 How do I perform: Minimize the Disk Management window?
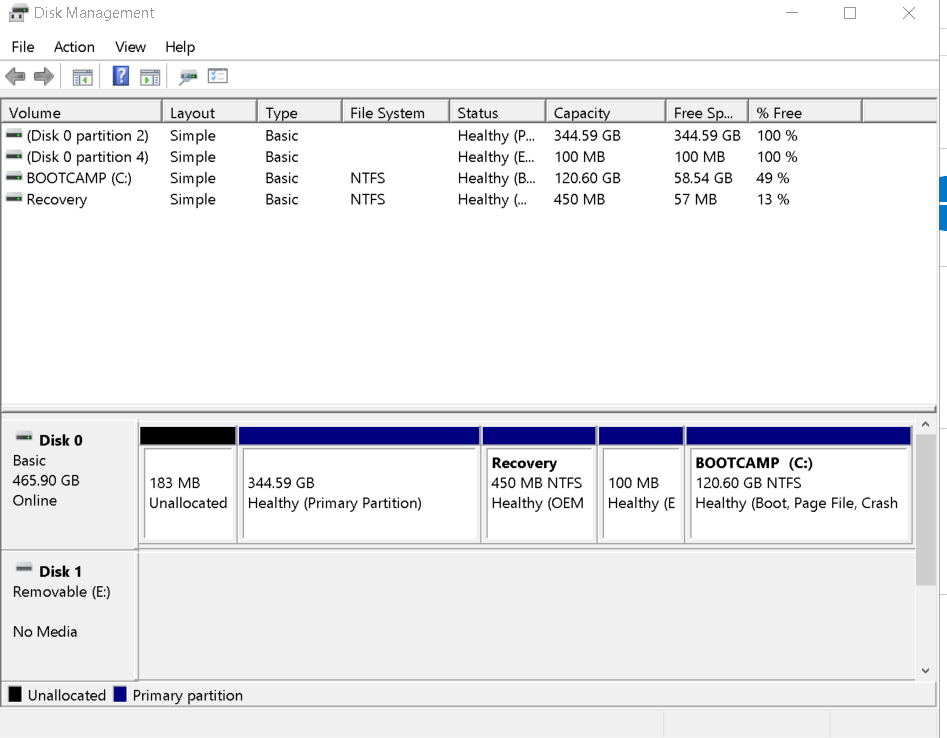click(x=792, y=13)
